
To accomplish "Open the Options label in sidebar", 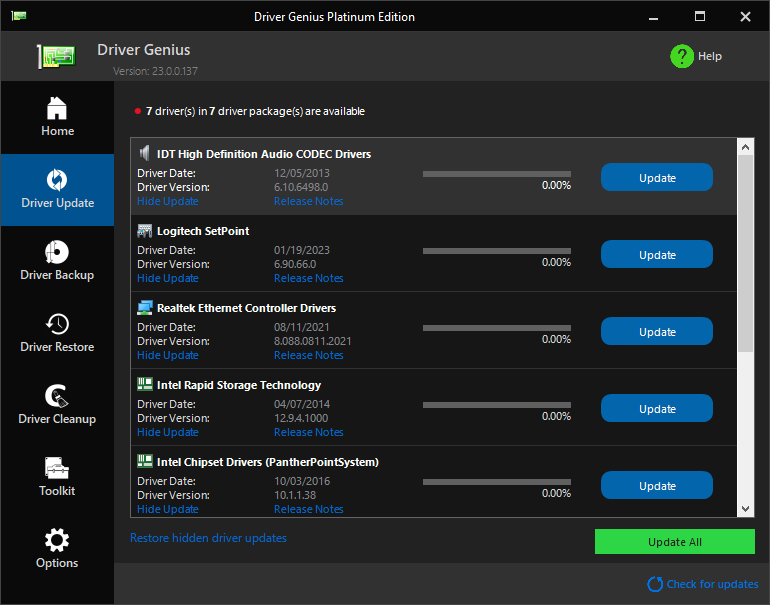I will pos(57,563).
